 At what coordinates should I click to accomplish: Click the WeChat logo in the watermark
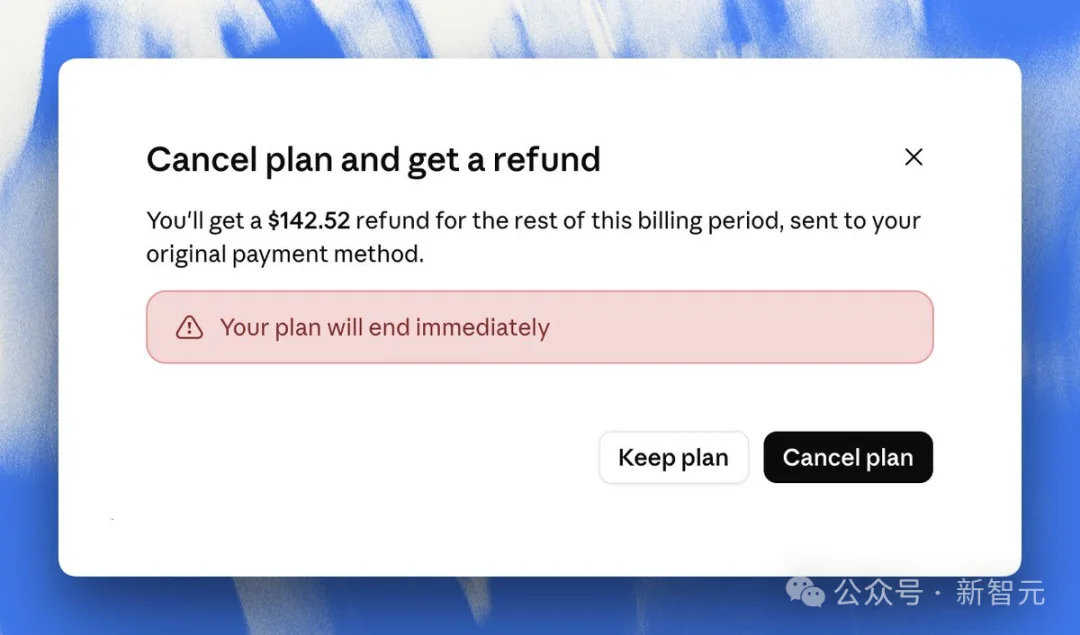point(805,592)
